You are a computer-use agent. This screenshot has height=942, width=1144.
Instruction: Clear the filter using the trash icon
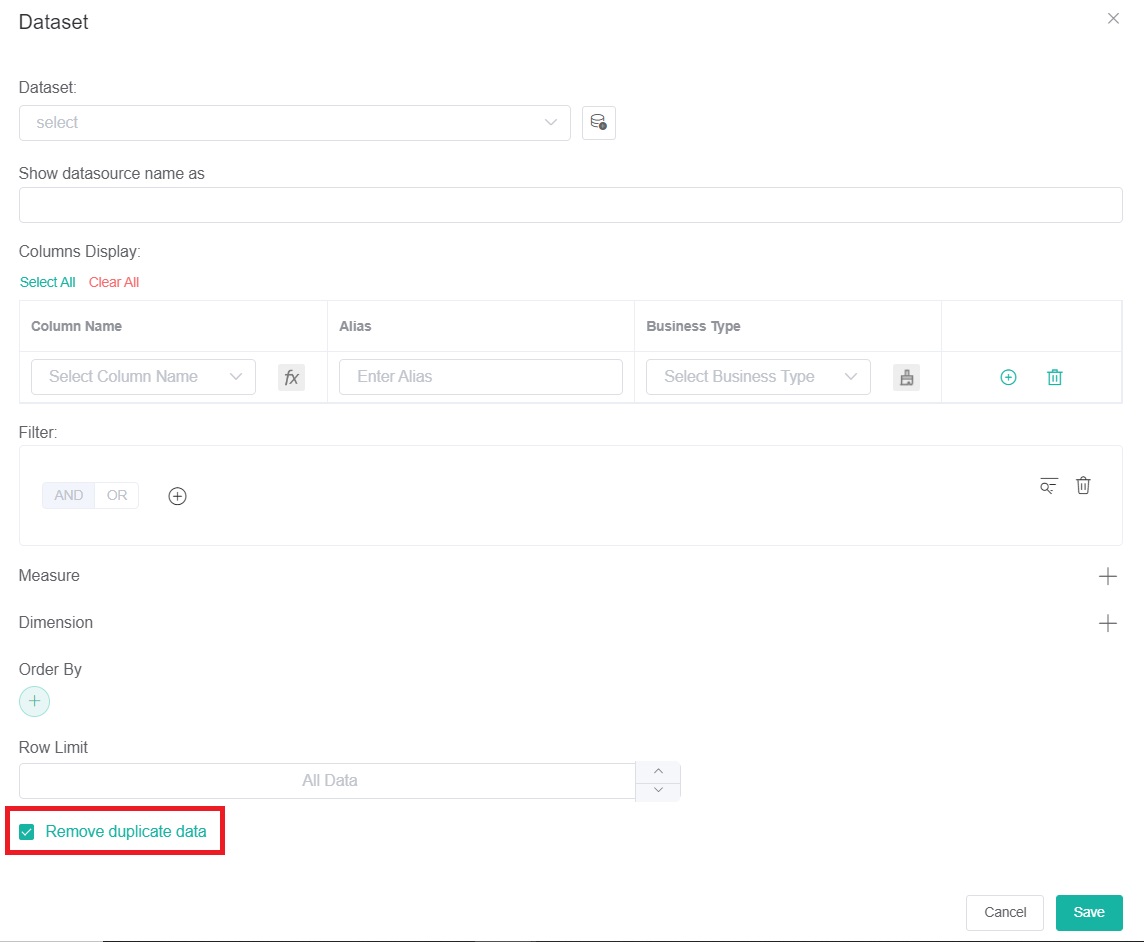tap(1083, 485)
